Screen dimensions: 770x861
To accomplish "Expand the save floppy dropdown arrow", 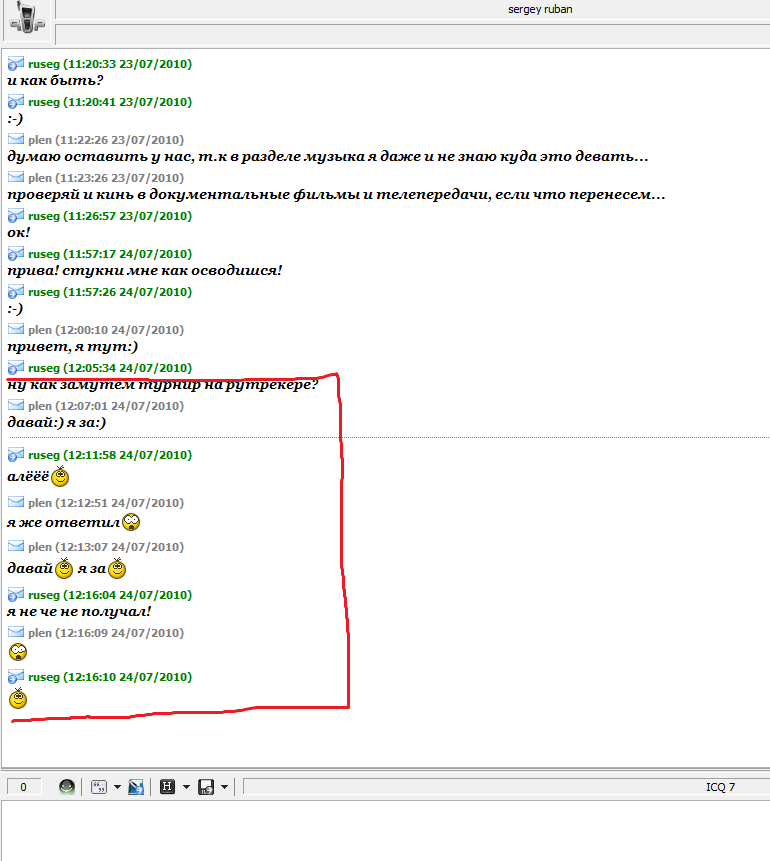I will (224, 787).
